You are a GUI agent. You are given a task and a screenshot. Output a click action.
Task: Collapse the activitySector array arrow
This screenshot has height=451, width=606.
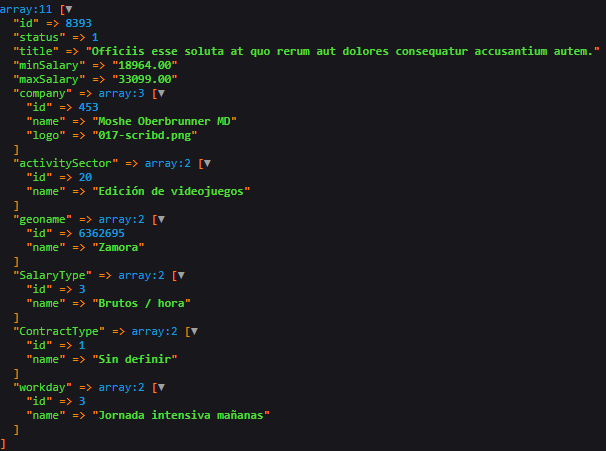(207, 163)
